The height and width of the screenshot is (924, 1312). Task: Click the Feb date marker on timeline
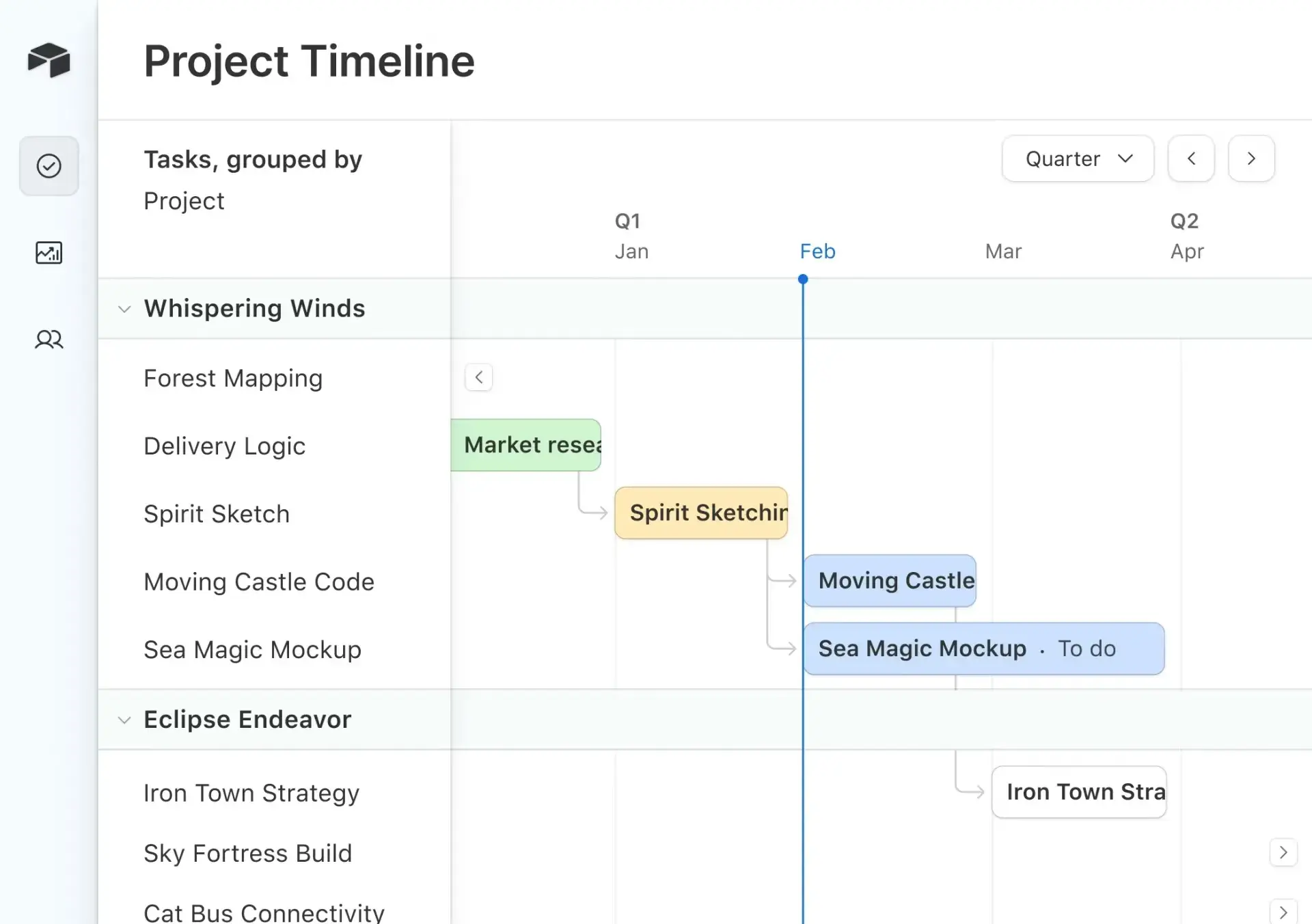(x=817, y=251)
